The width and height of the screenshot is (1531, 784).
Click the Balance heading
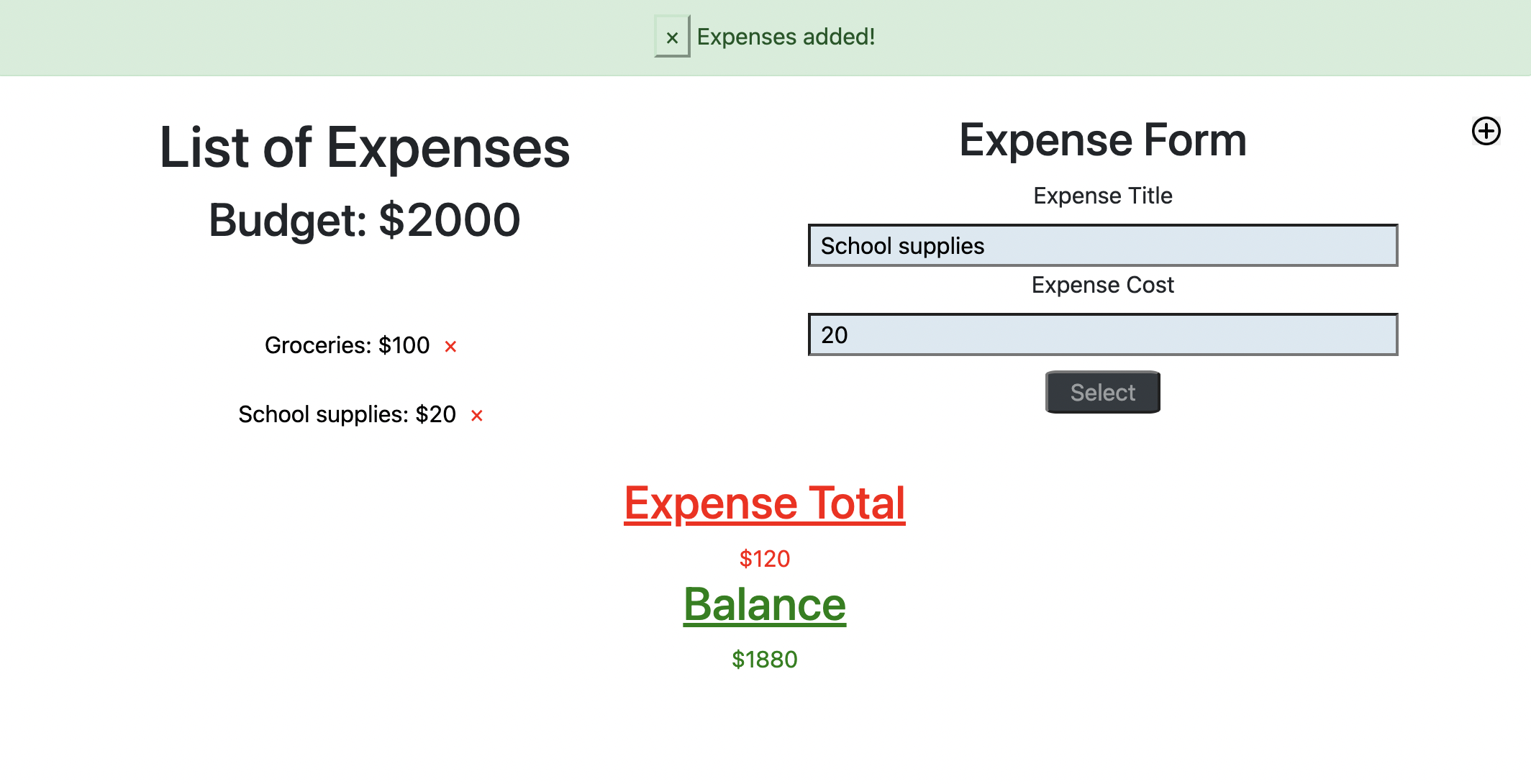[764, 605]
